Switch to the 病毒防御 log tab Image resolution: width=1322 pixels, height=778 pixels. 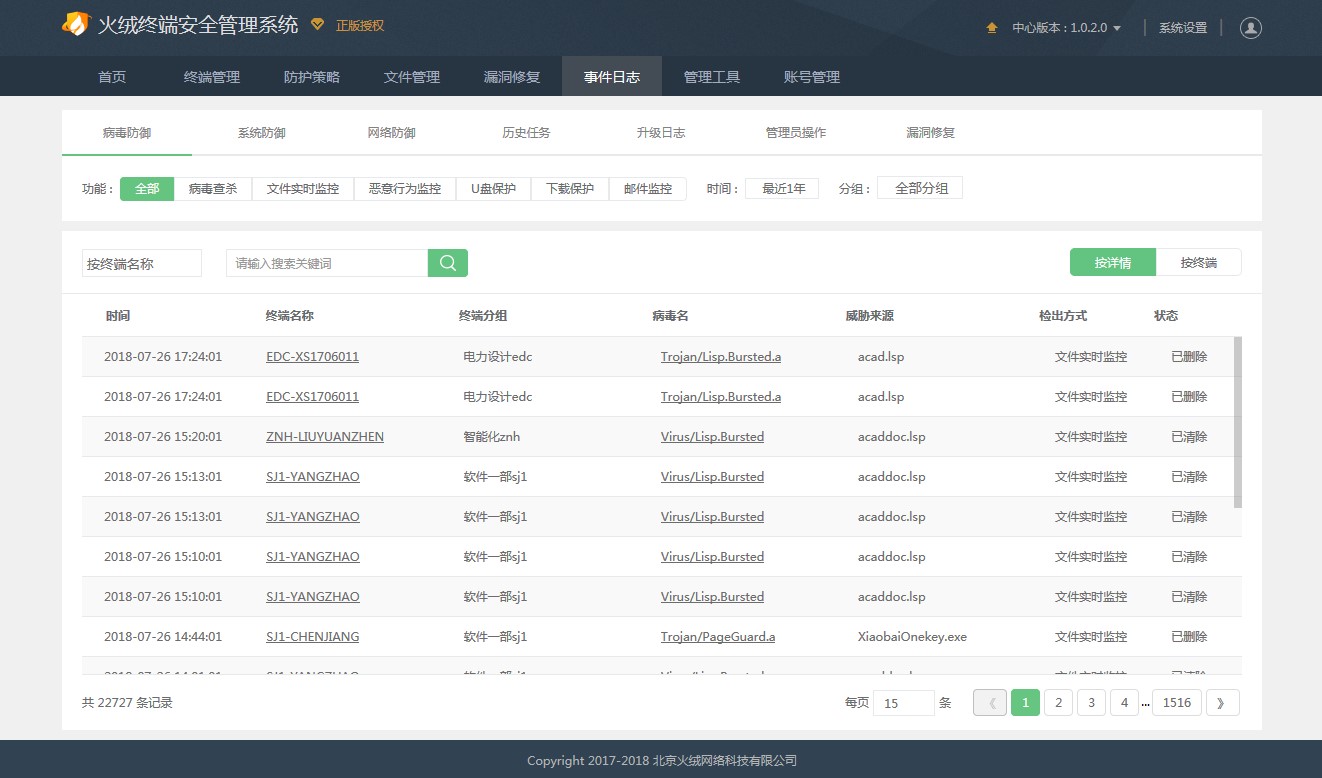[x=127, y=133]
